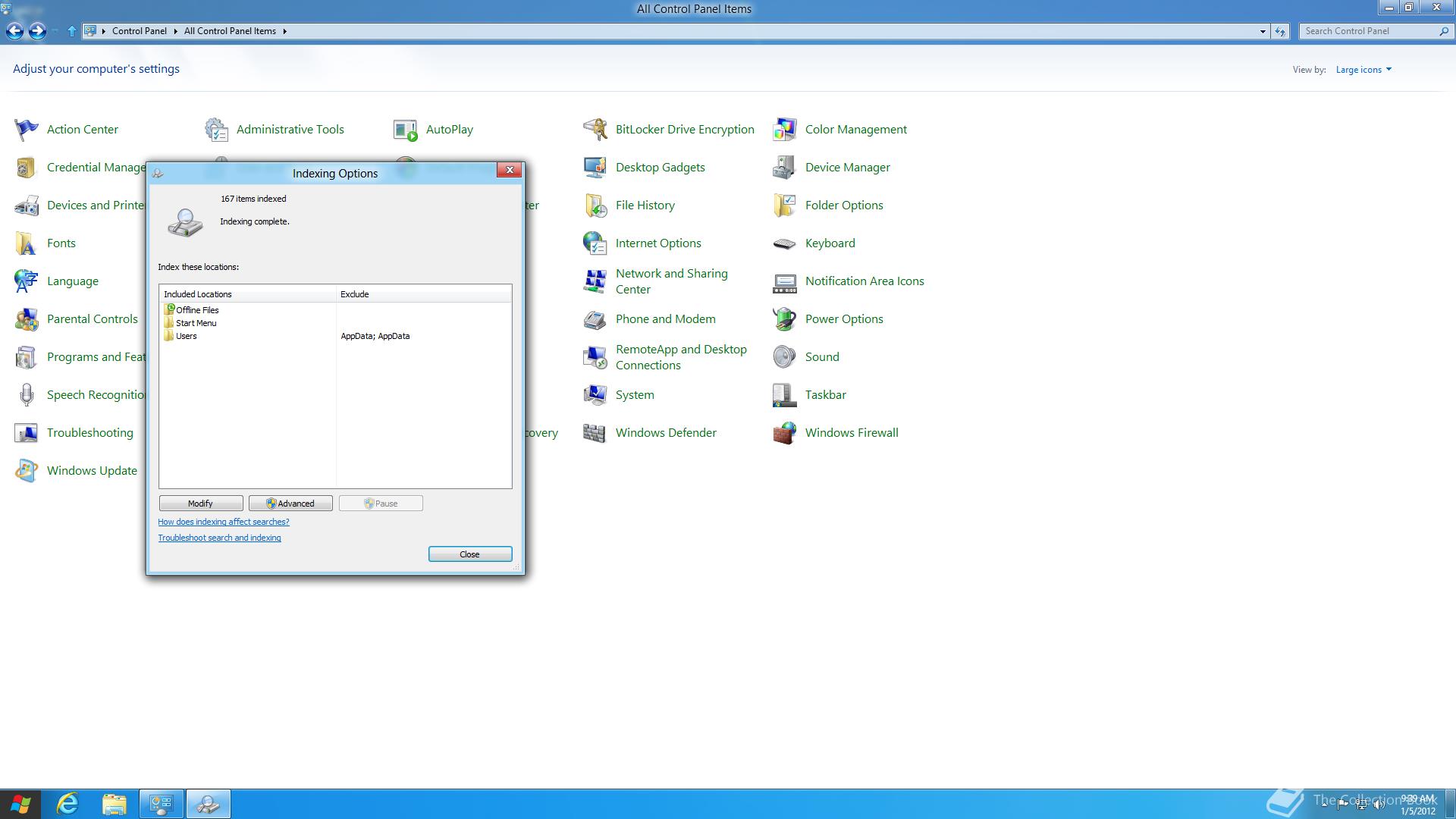
Task: Refresh the Control Panel address bar
Action: 1280,31
